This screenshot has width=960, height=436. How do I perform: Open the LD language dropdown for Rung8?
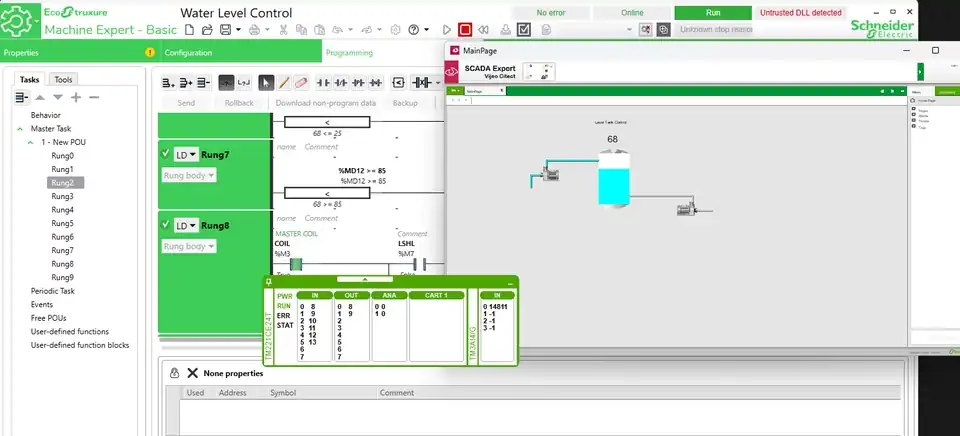[x=186, y=226]
